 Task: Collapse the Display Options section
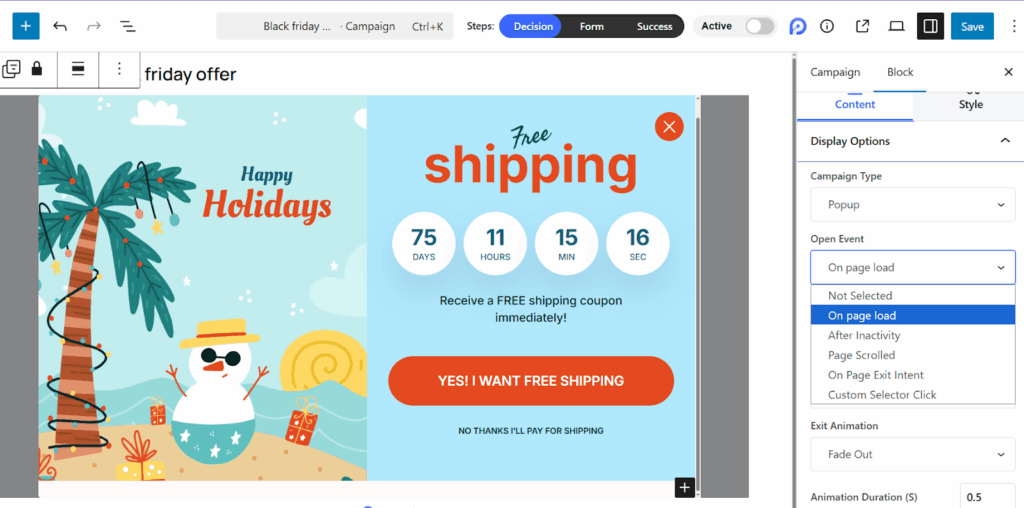1005,141
